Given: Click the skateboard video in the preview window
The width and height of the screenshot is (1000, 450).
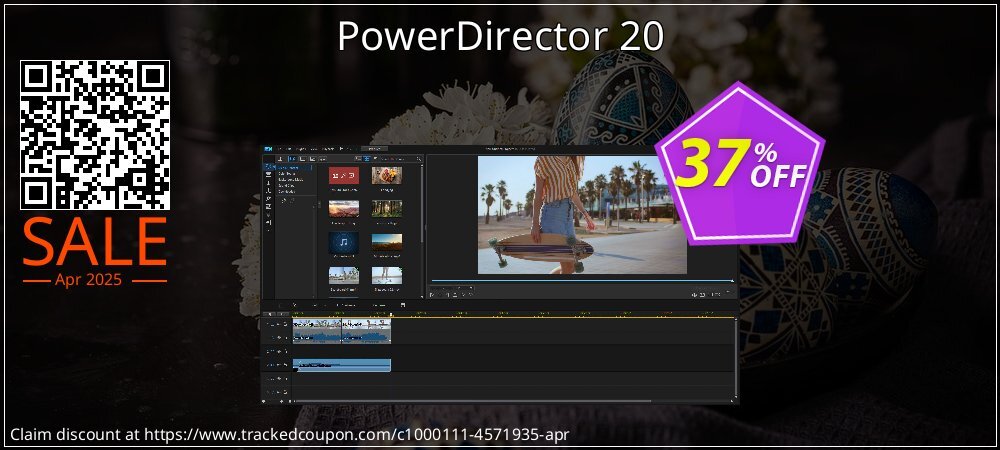Looking at the screenshot, I should (x=582, y=215).
